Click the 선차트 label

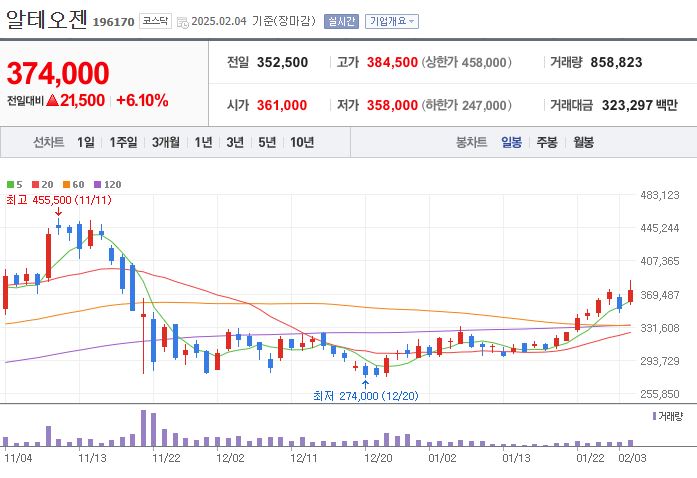tap(49, 142)
